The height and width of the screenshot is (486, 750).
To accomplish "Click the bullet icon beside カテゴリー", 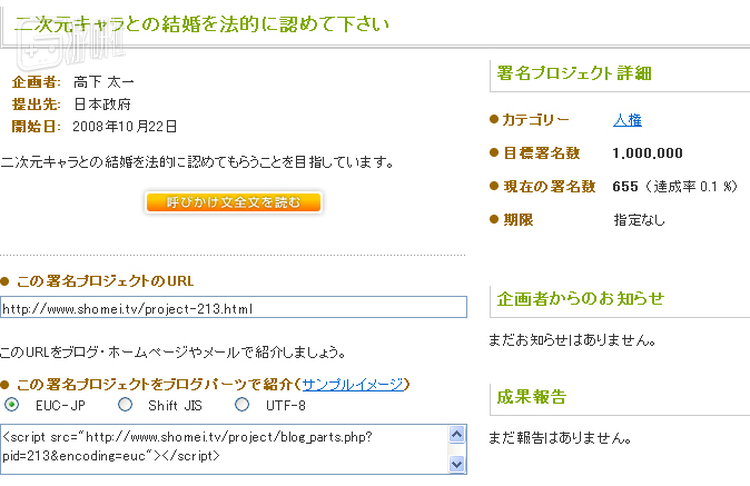I will (493, 120).
